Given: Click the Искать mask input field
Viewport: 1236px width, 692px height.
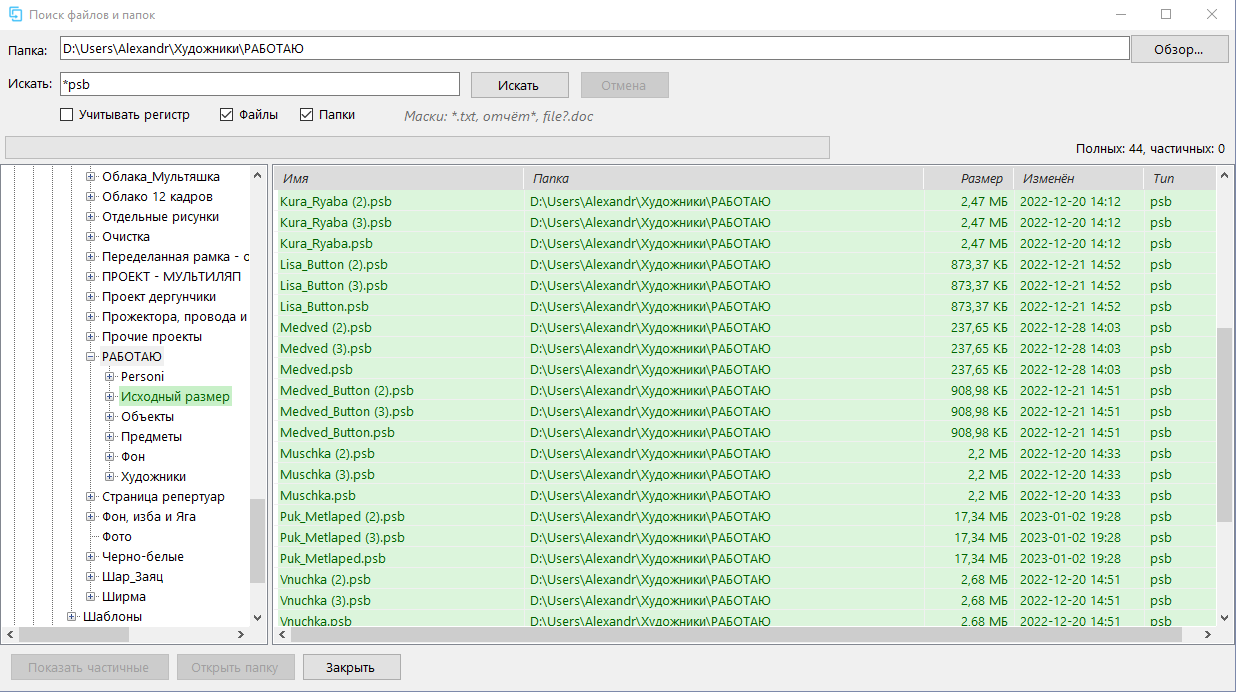Looking at the screenshot, I should click(259, 85).
